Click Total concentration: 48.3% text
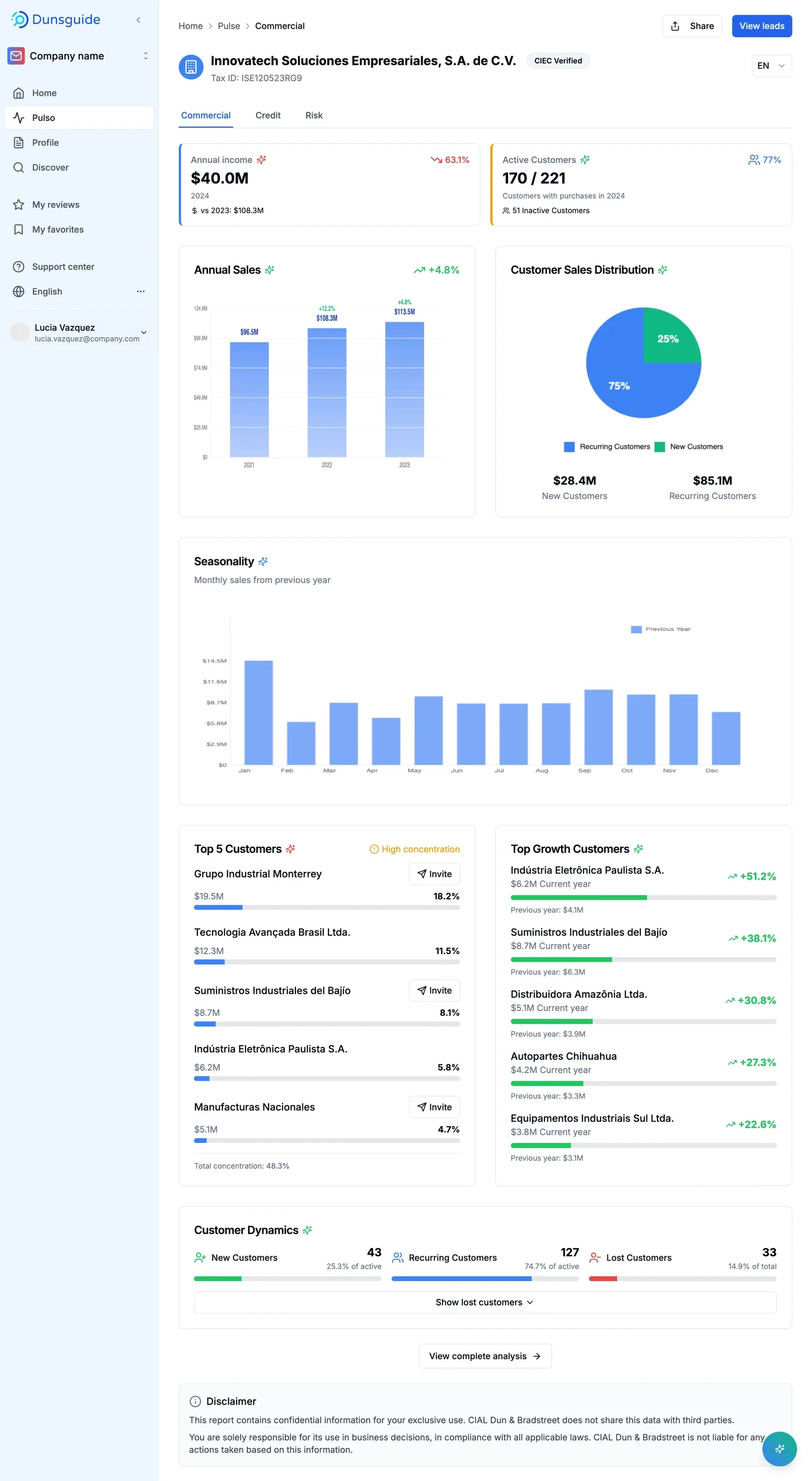Viewport: 812px width, 1481px height. pyautogui.click(x=242, y=1166)
